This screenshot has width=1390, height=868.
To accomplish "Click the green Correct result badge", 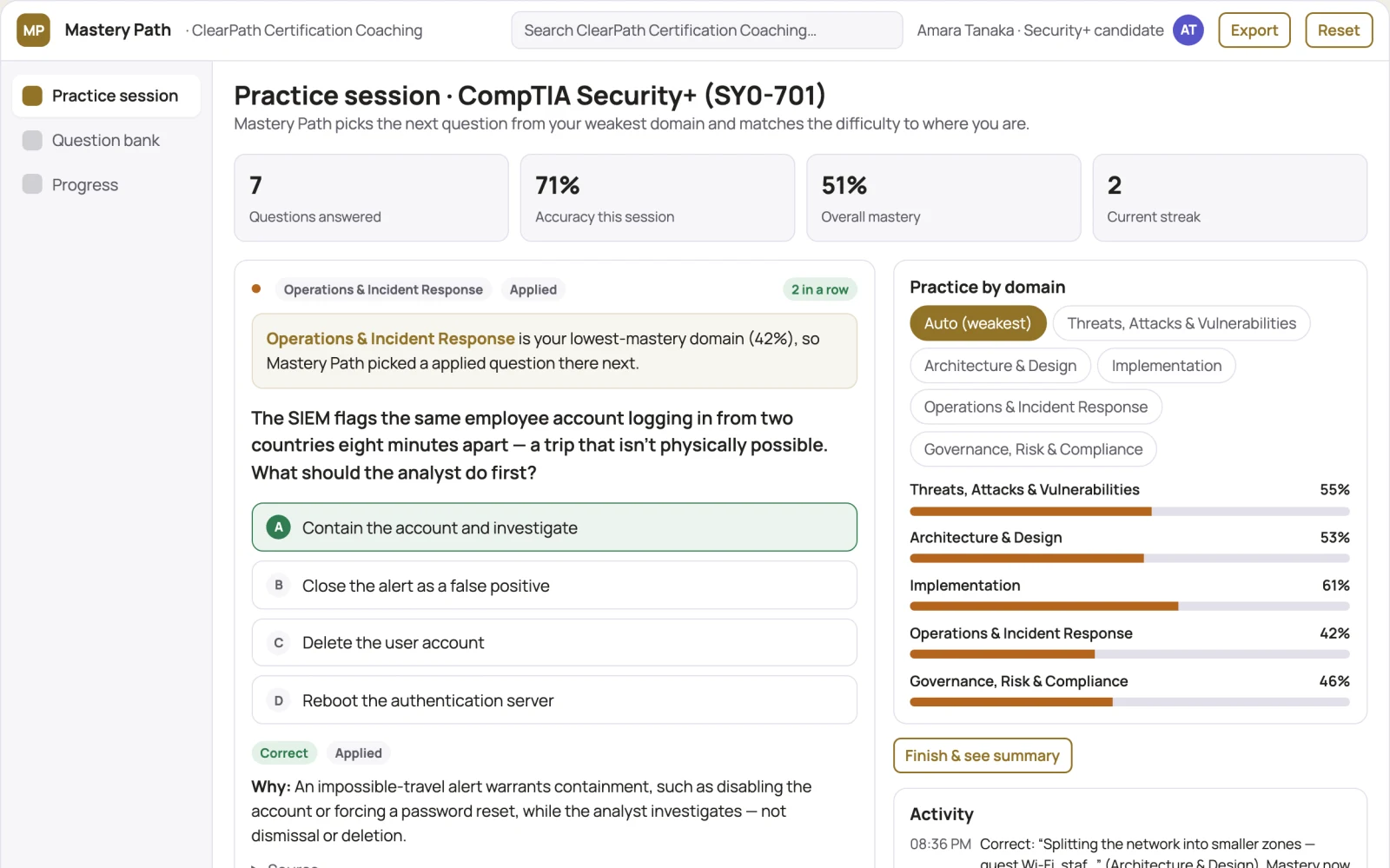I will [x=284, y=753].
